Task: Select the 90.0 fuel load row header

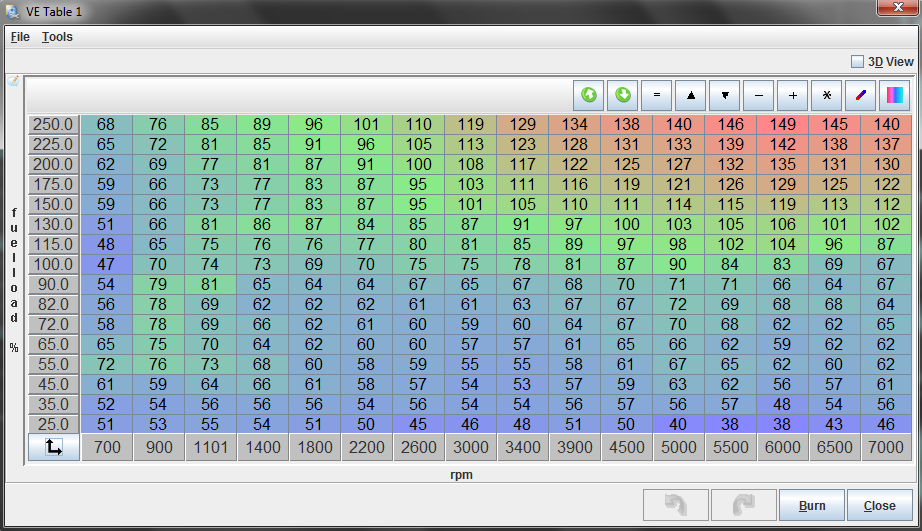Action: click(54, 285)
